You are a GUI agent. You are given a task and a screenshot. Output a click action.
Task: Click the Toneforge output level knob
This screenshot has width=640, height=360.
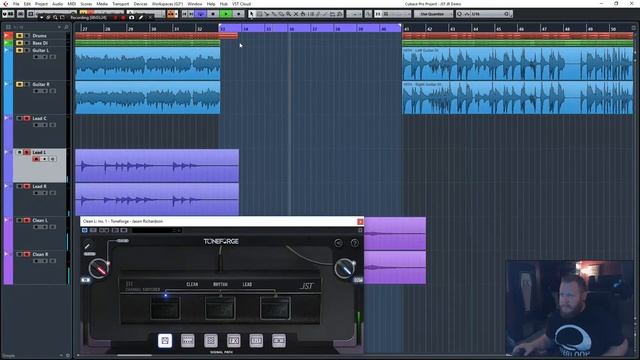click(x=344, y=269)
